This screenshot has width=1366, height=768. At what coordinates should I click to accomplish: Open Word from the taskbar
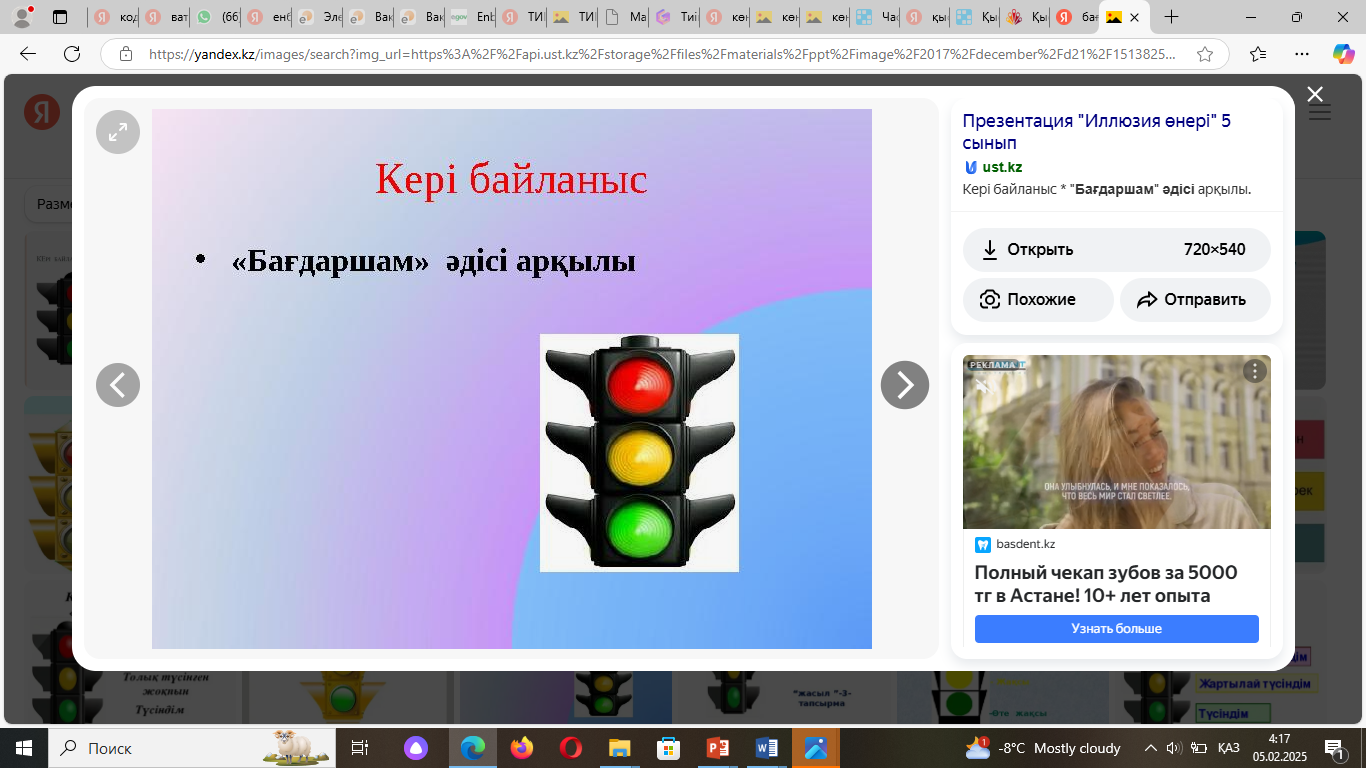coord(767,748)
